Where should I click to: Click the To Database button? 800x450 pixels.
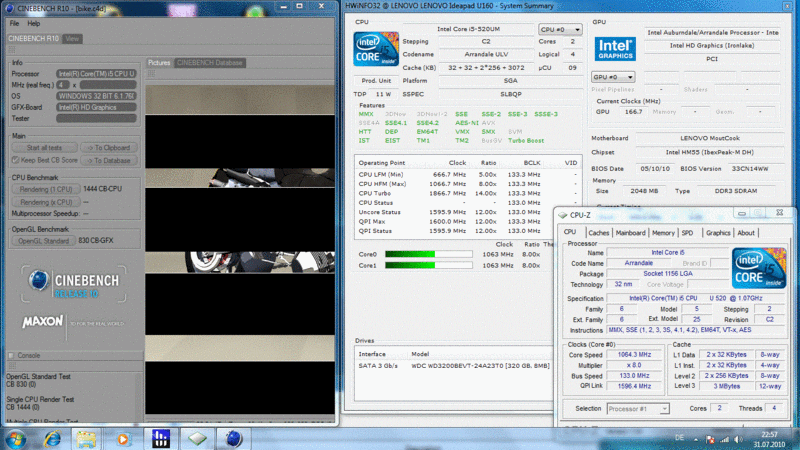[108, 160]
